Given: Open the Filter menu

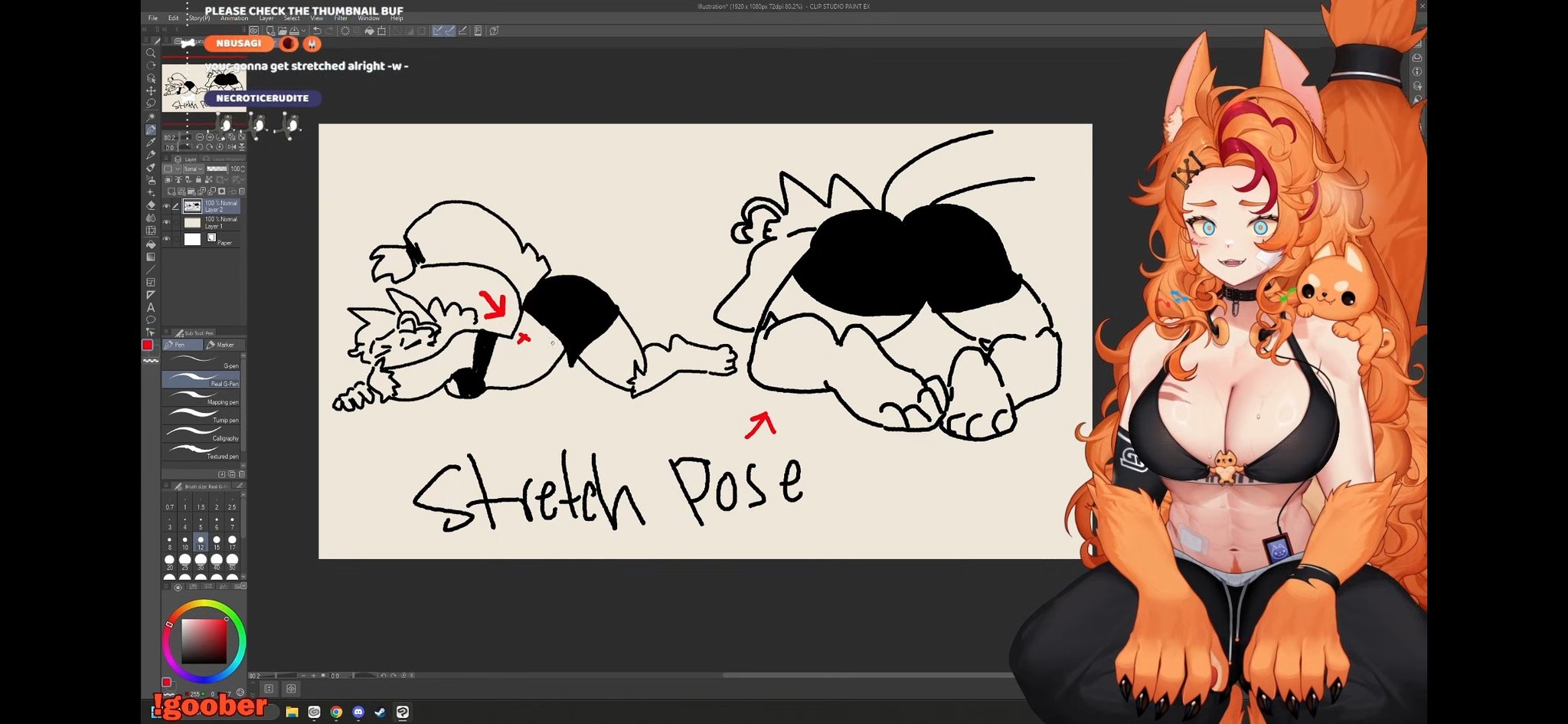Looking at the screenshot, I should [x=341, y=18].
